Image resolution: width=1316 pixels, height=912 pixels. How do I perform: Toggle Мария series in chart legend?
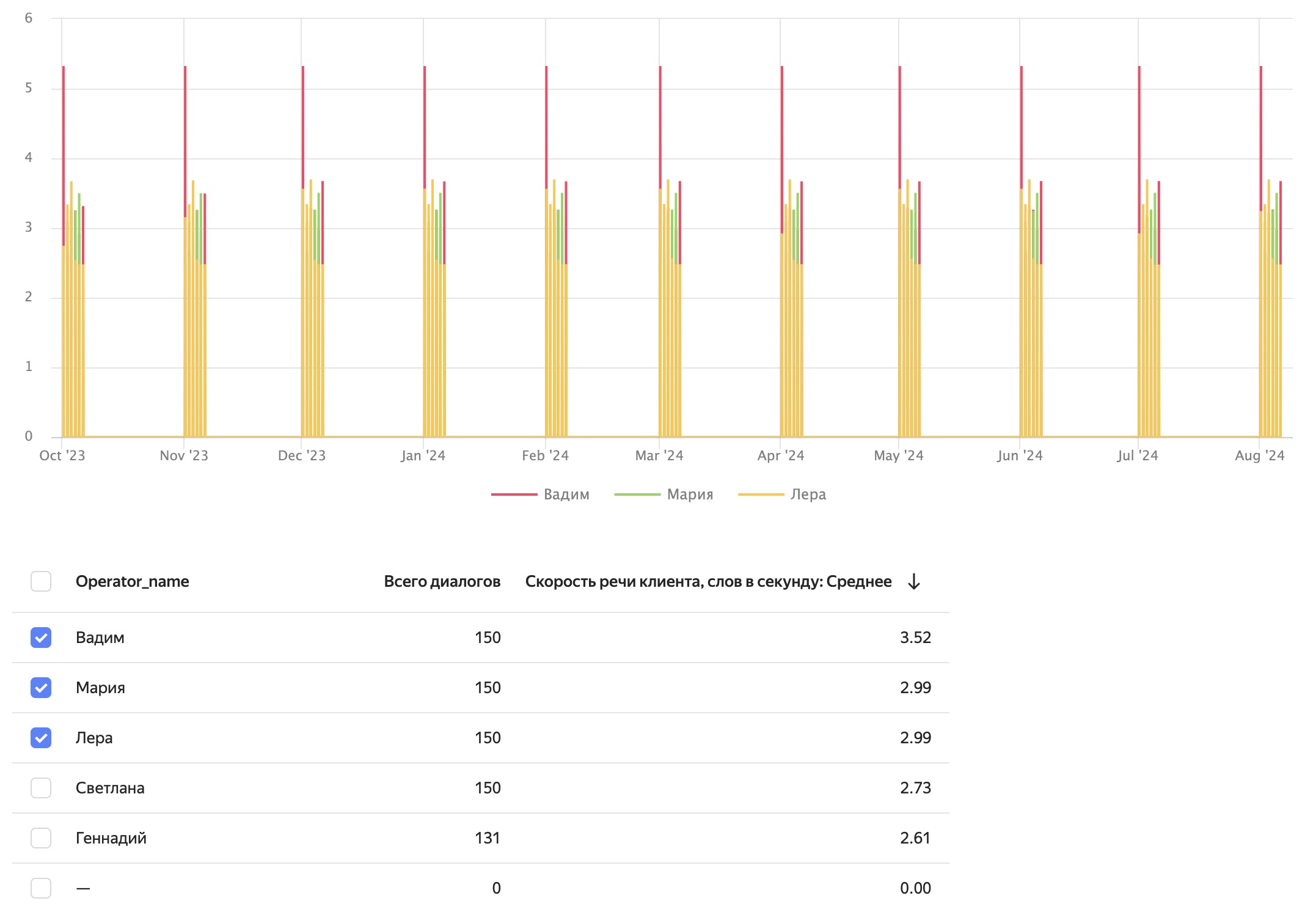(690, 495)
